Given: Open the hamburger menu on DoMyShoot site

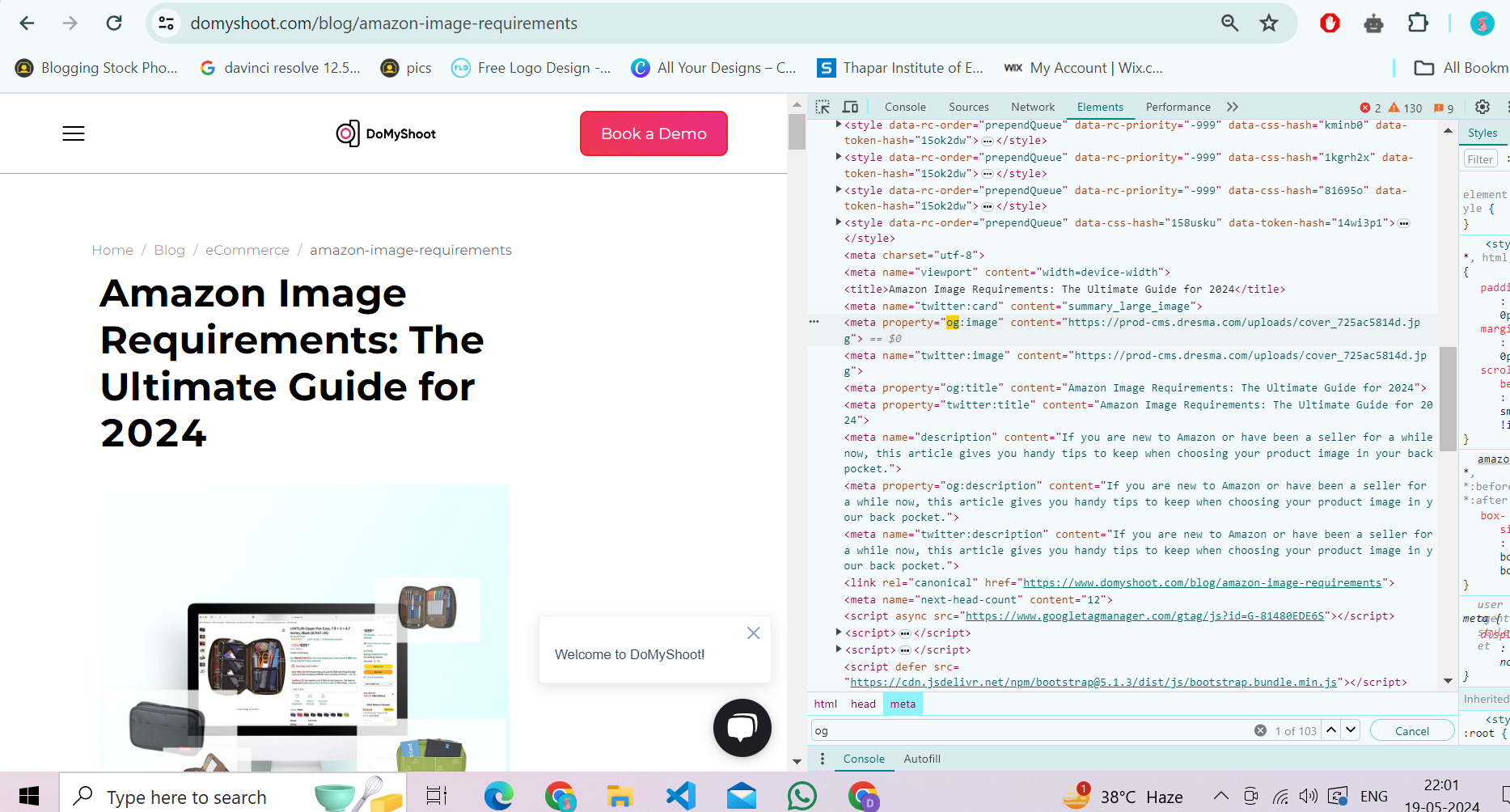Looking at the screenshot, I should click(x=74, y=133).
